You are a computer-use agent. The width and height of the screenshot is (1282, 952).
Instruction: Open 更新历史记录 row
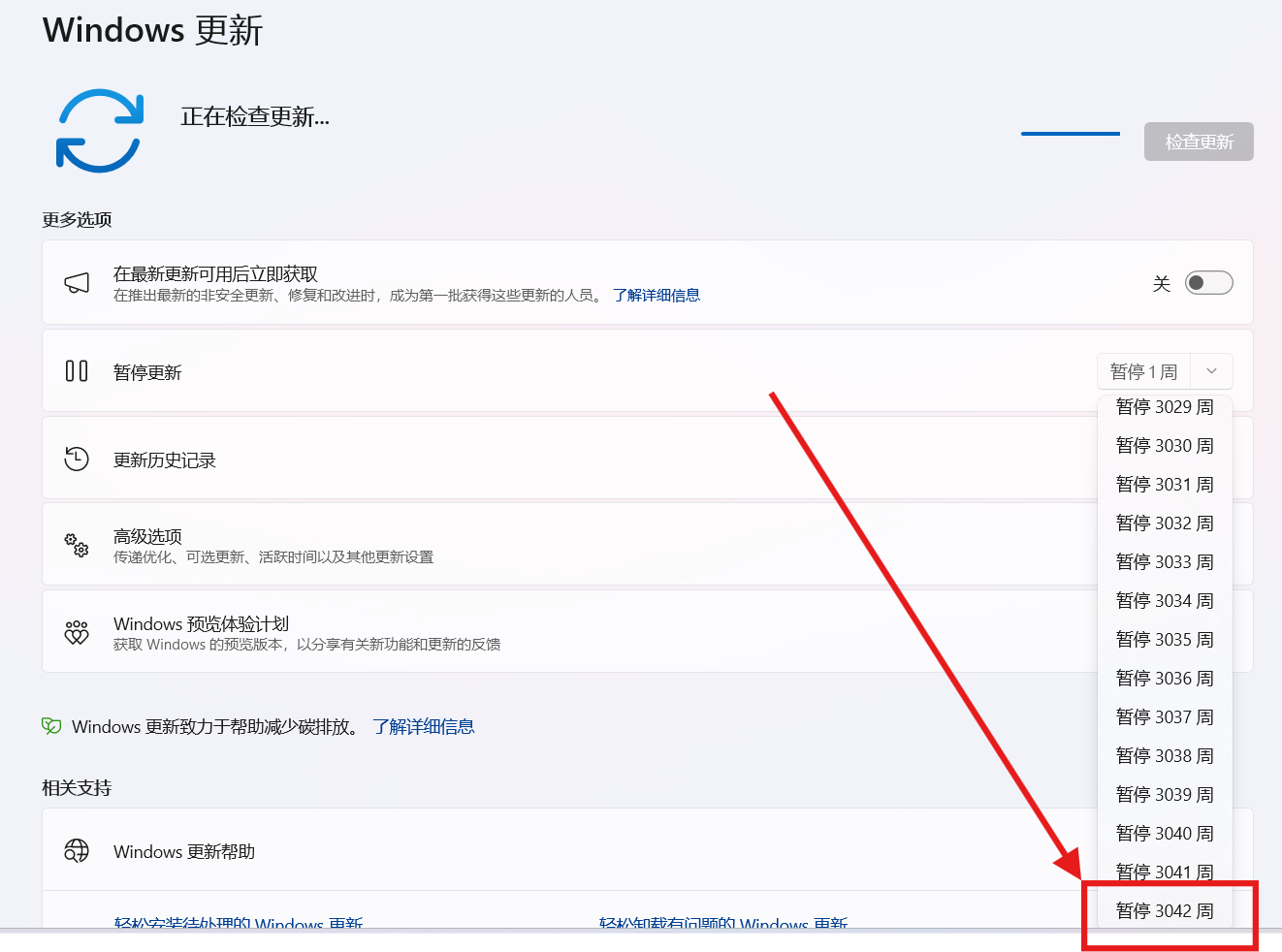point(648,459)
